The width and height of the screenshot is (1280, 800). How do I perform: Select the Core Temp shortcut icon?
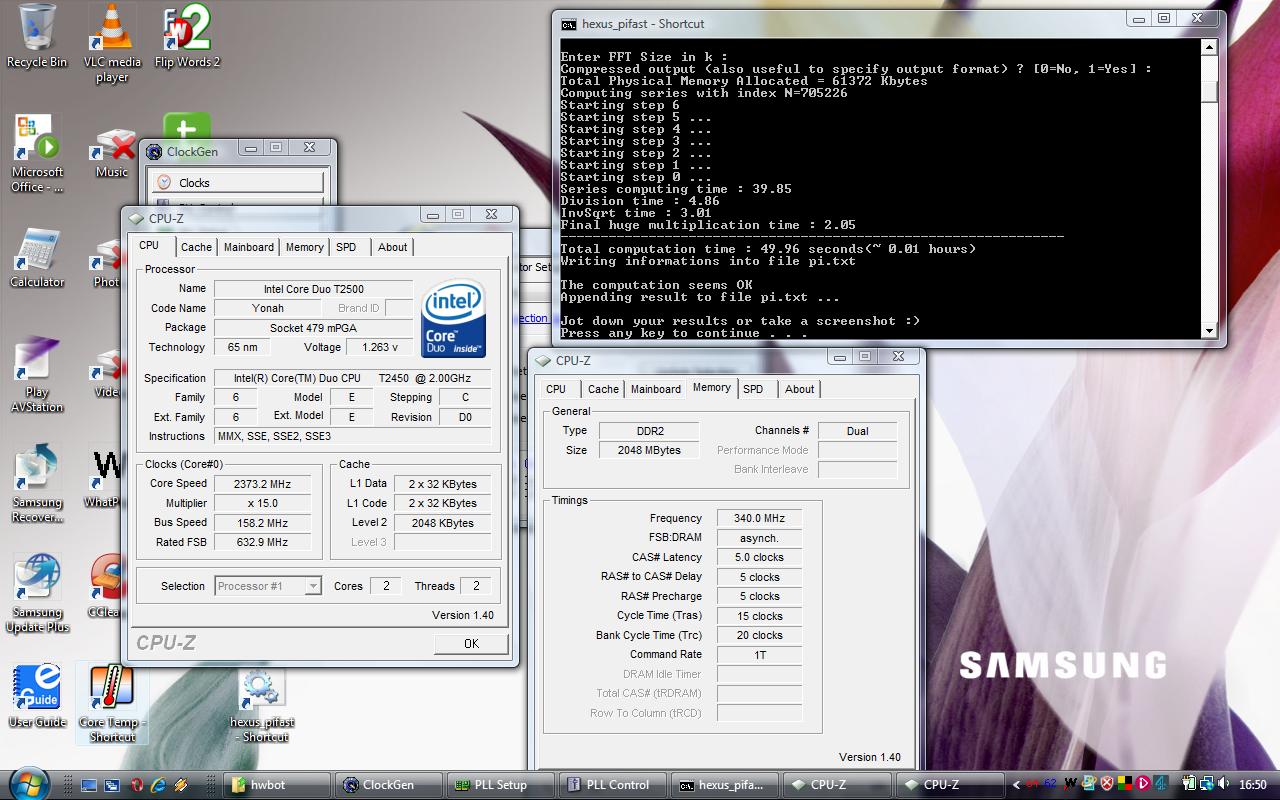[x=112, y=704]
